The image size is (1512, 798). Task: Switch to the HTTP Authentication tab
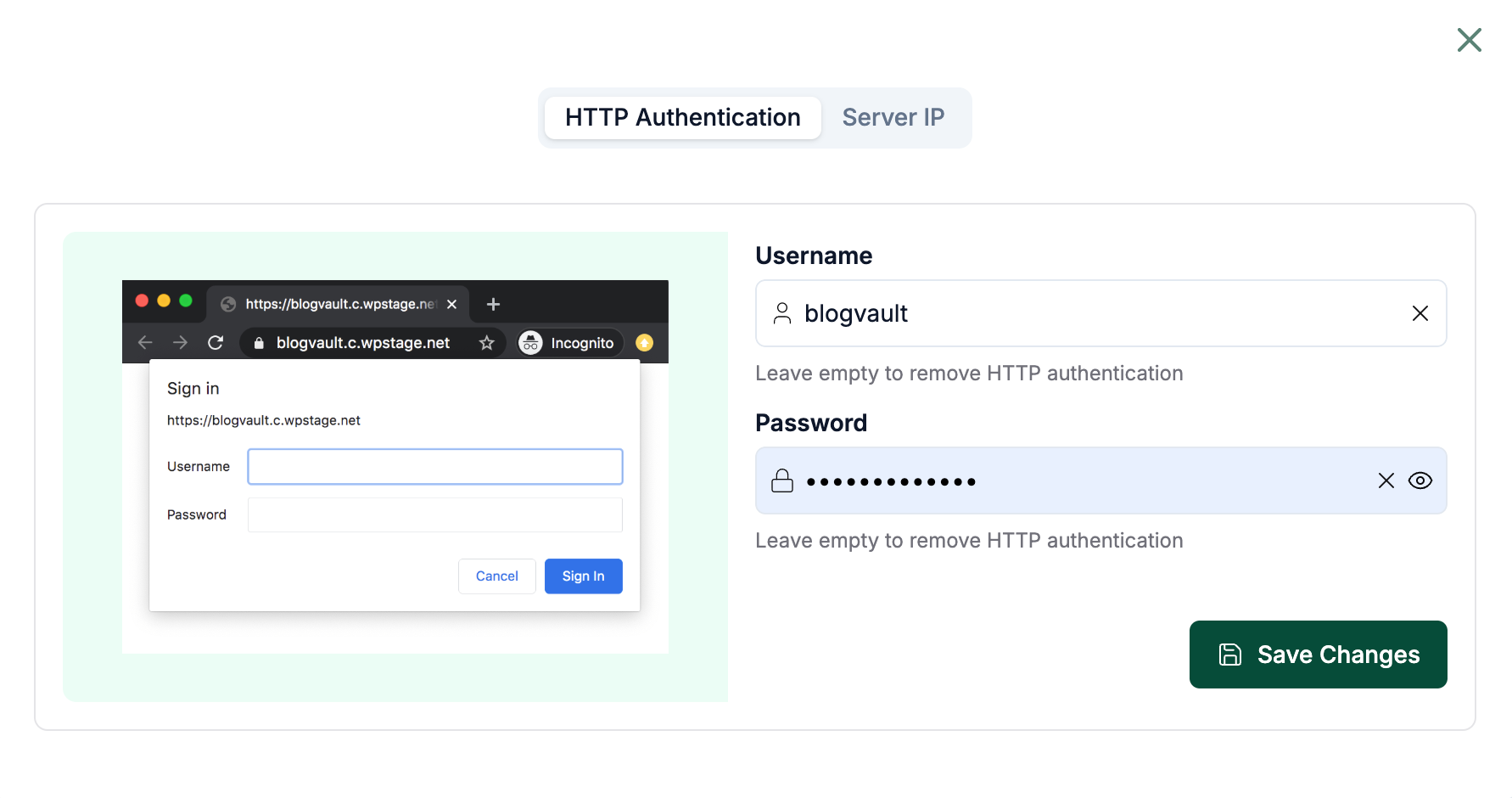(683, 117)
